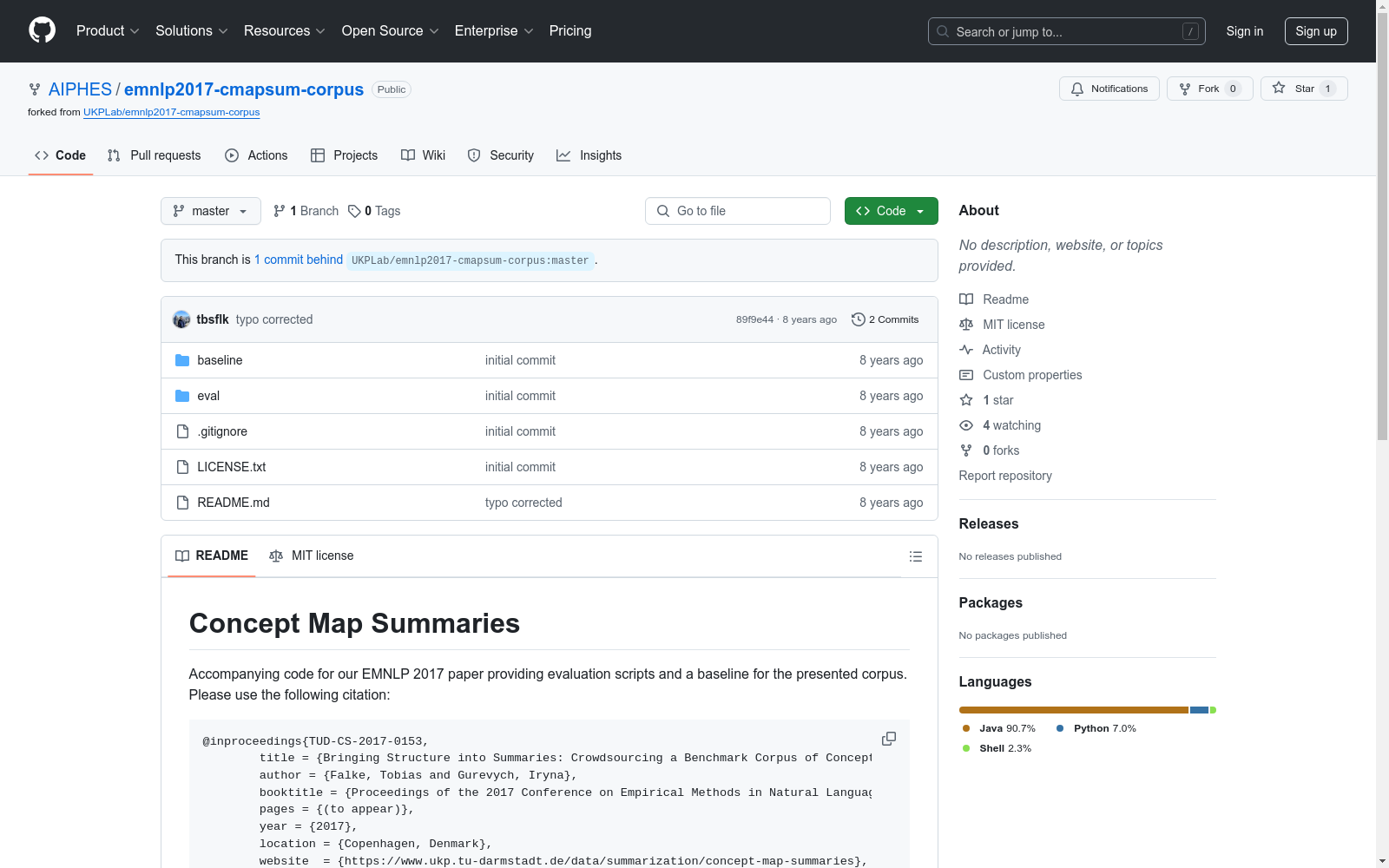1389x868 pixels.
Task: Click the branch icon beside 1 Branch
Action: pos(279,211)
